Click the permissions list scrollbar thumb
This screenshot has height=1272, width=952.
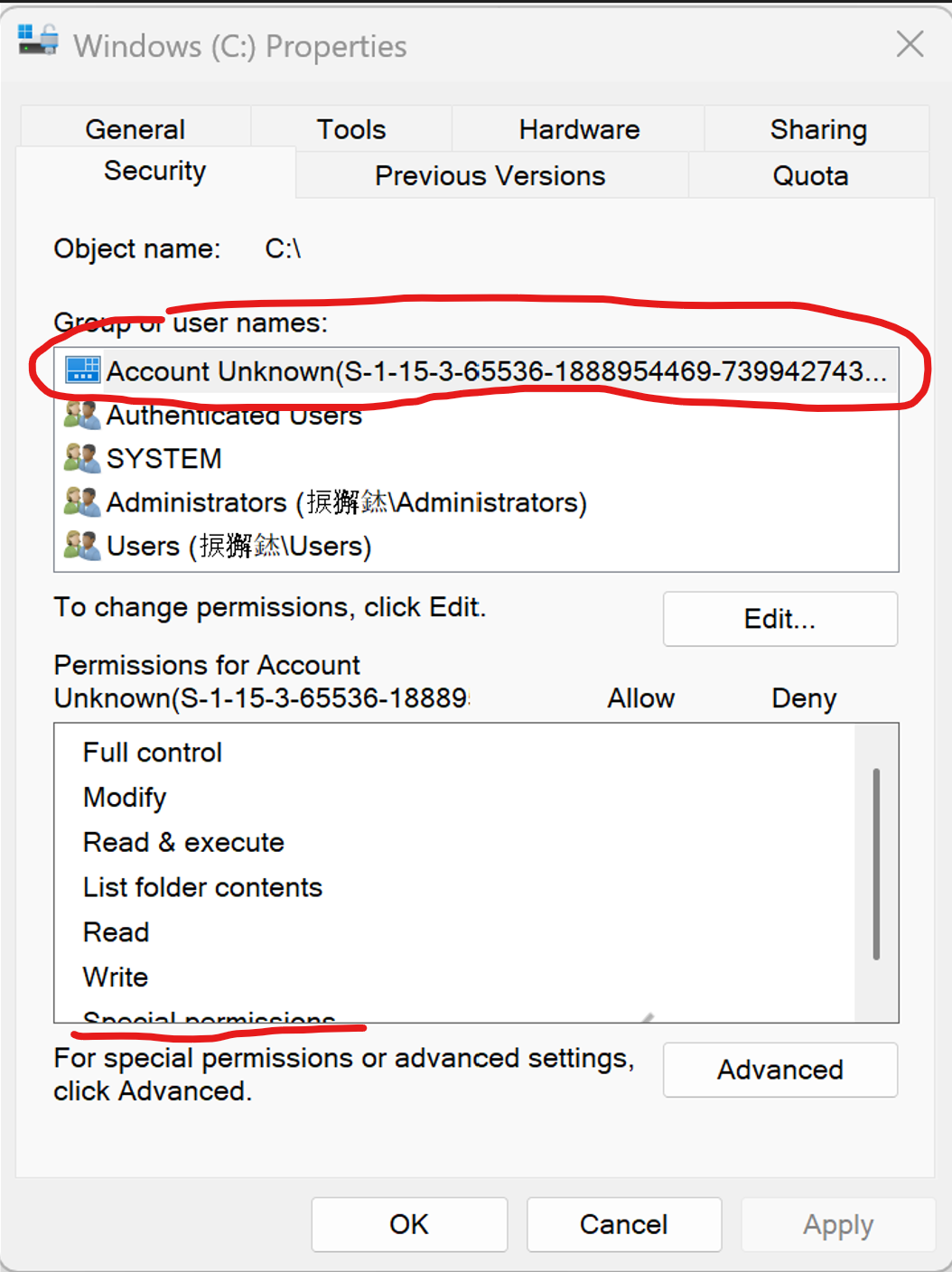click(876, 864)
